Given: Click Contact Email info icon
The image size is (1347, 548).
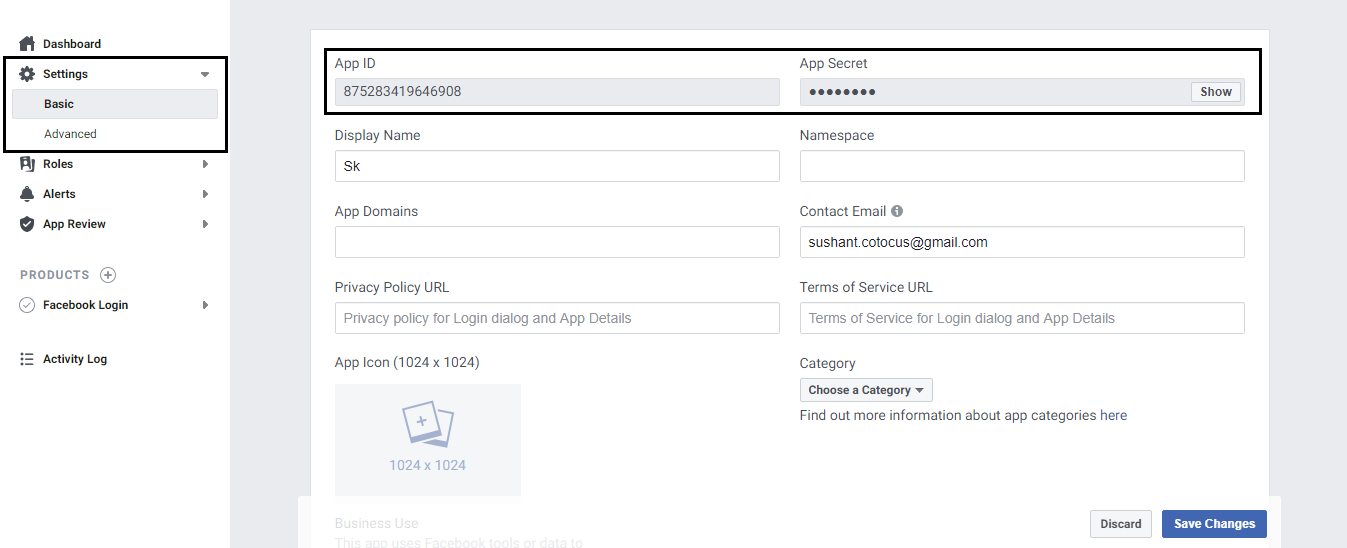Looking at the screenshot, I should [897, 211].
